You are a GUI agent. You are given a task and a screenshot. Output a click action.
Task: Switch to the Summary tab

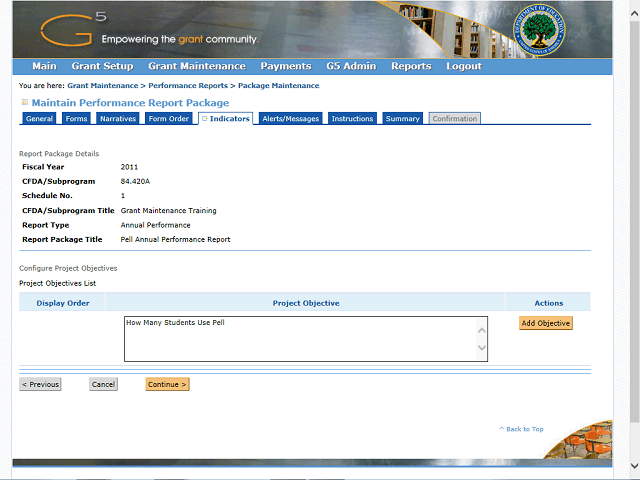pyautogui.click(x=402, y=118)
